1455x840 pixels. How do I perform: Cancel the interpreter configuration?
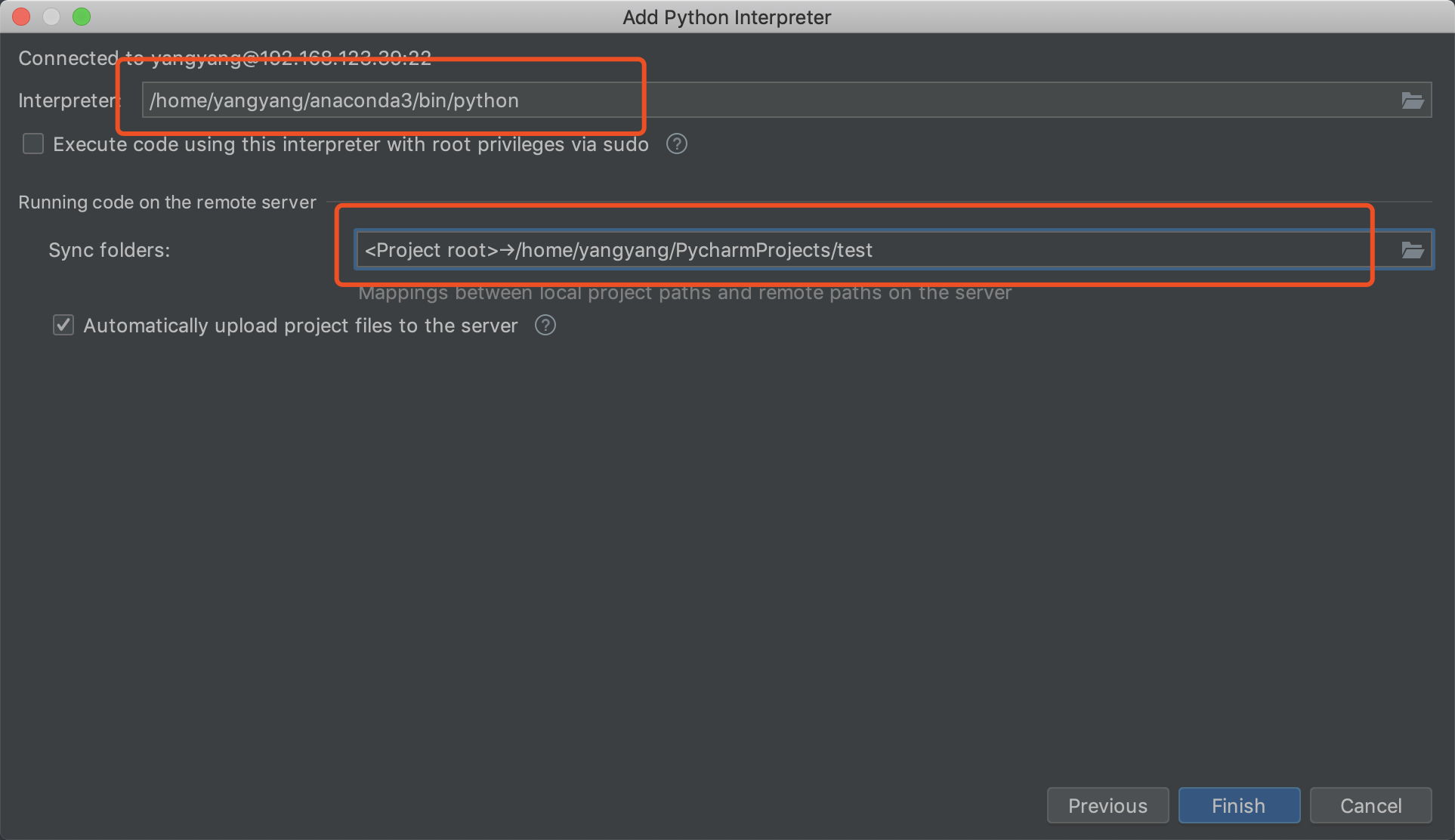1370,805
